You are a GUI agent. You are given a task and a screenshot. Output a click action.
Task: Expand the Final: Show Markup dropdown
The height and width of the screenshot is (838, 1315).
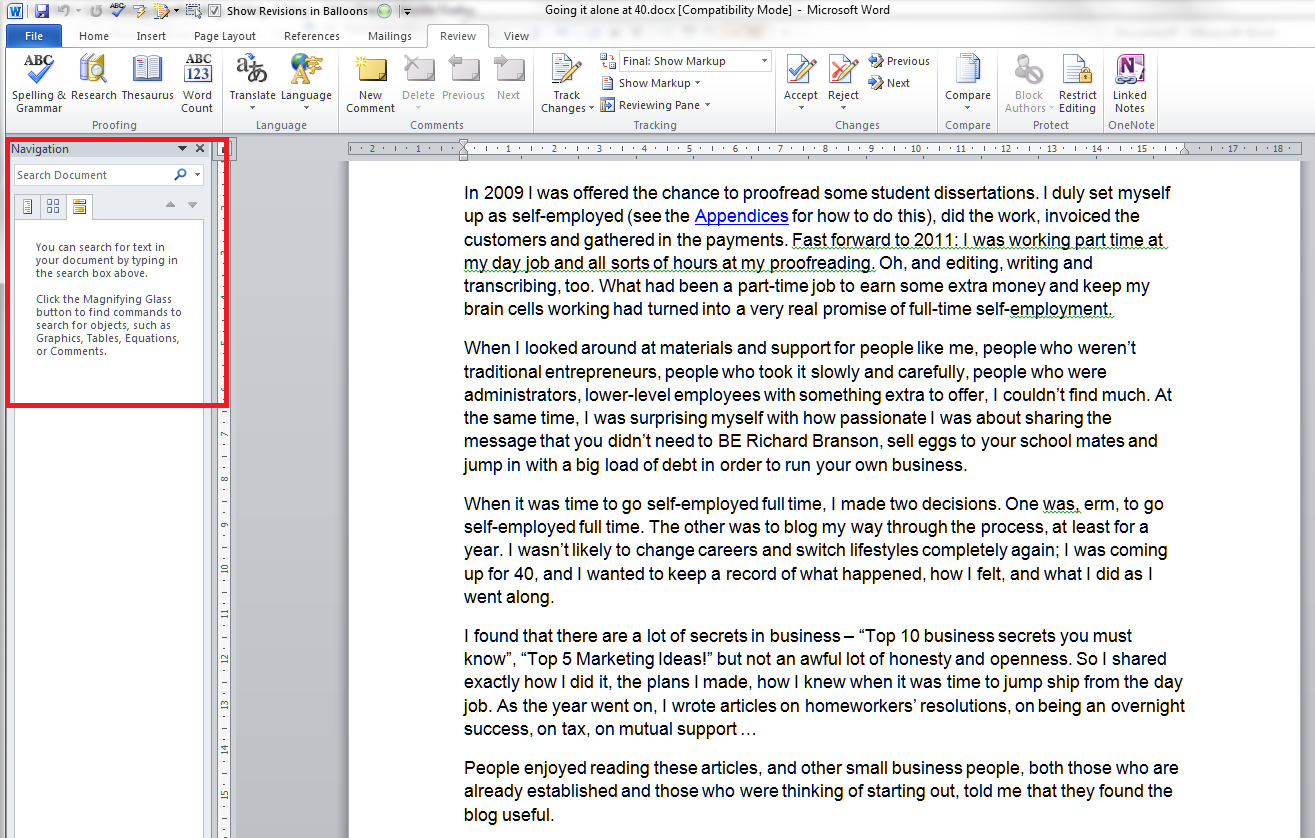point(764,61)
